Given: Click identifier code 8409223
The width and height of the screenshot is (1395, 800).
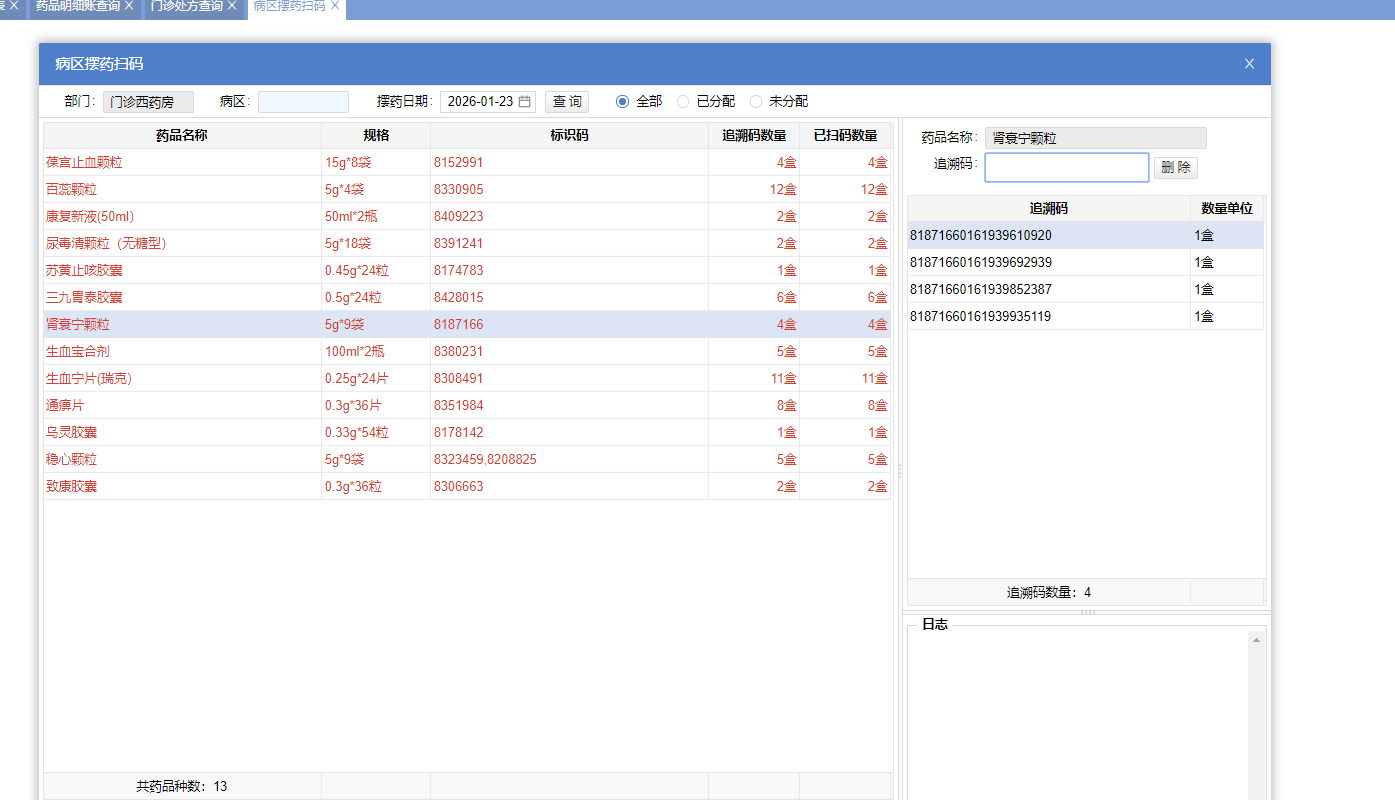Looking at the screenshot, I should pyautogui.click(x=458, y=216).
